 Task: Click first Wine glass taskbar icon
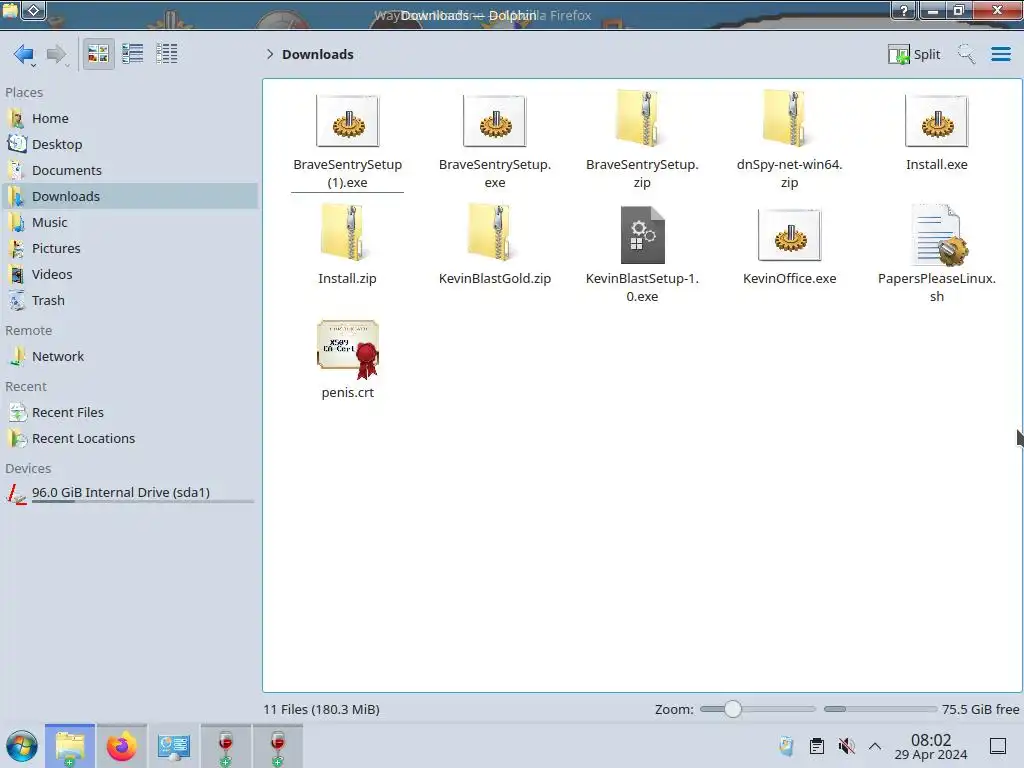[x=225, y=746]
